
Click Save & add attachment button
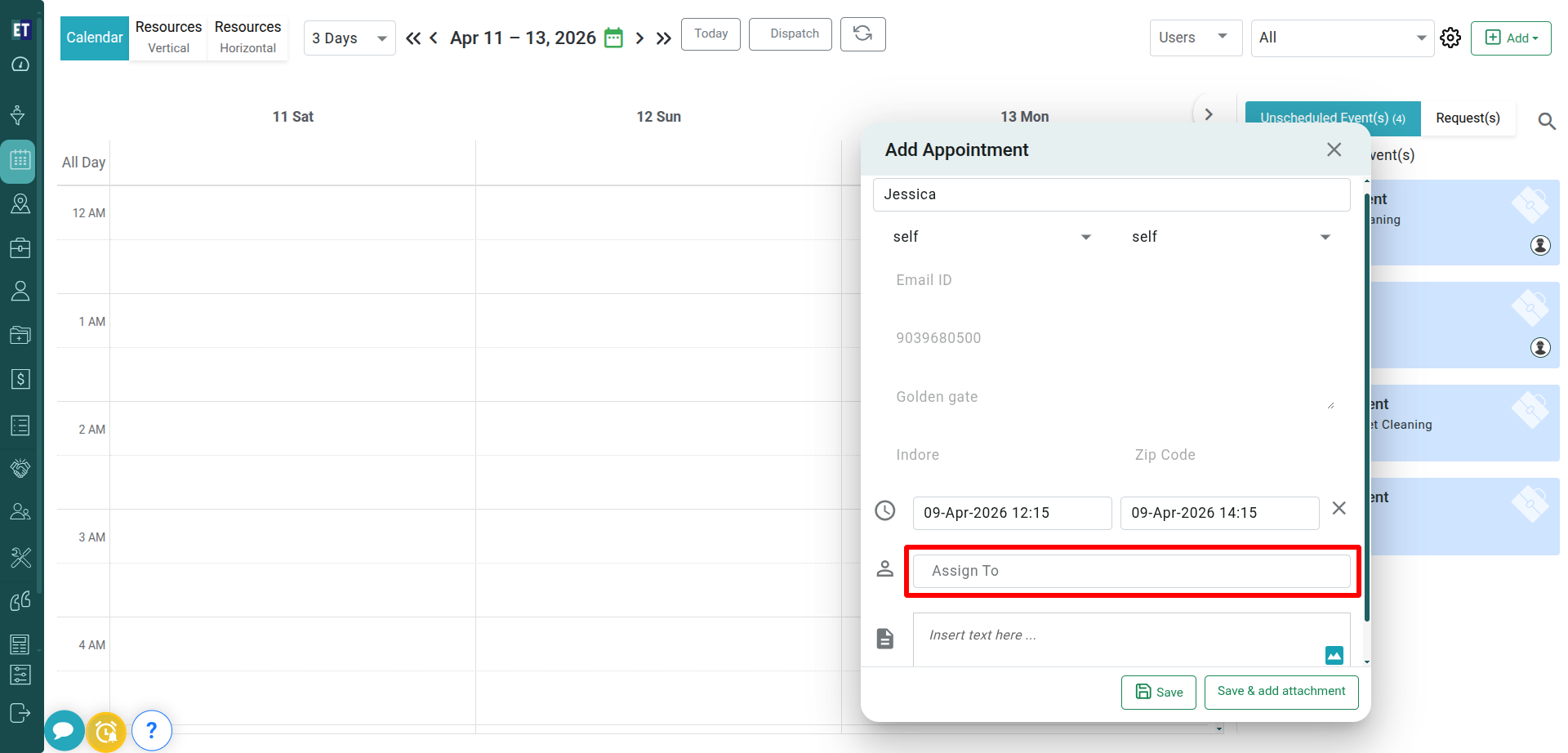(x=1281, y=692)
